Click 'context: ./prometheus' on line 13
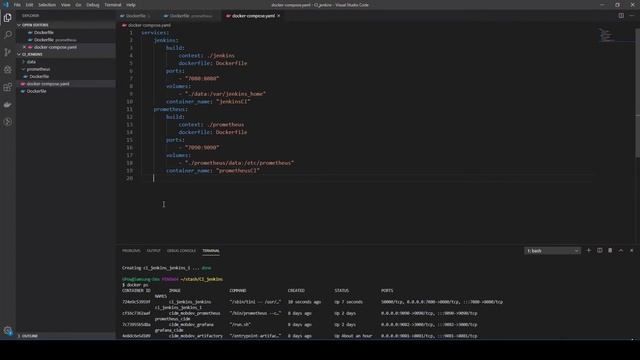The height and width of the screenshot is (360, 640). tap(211, 124)
